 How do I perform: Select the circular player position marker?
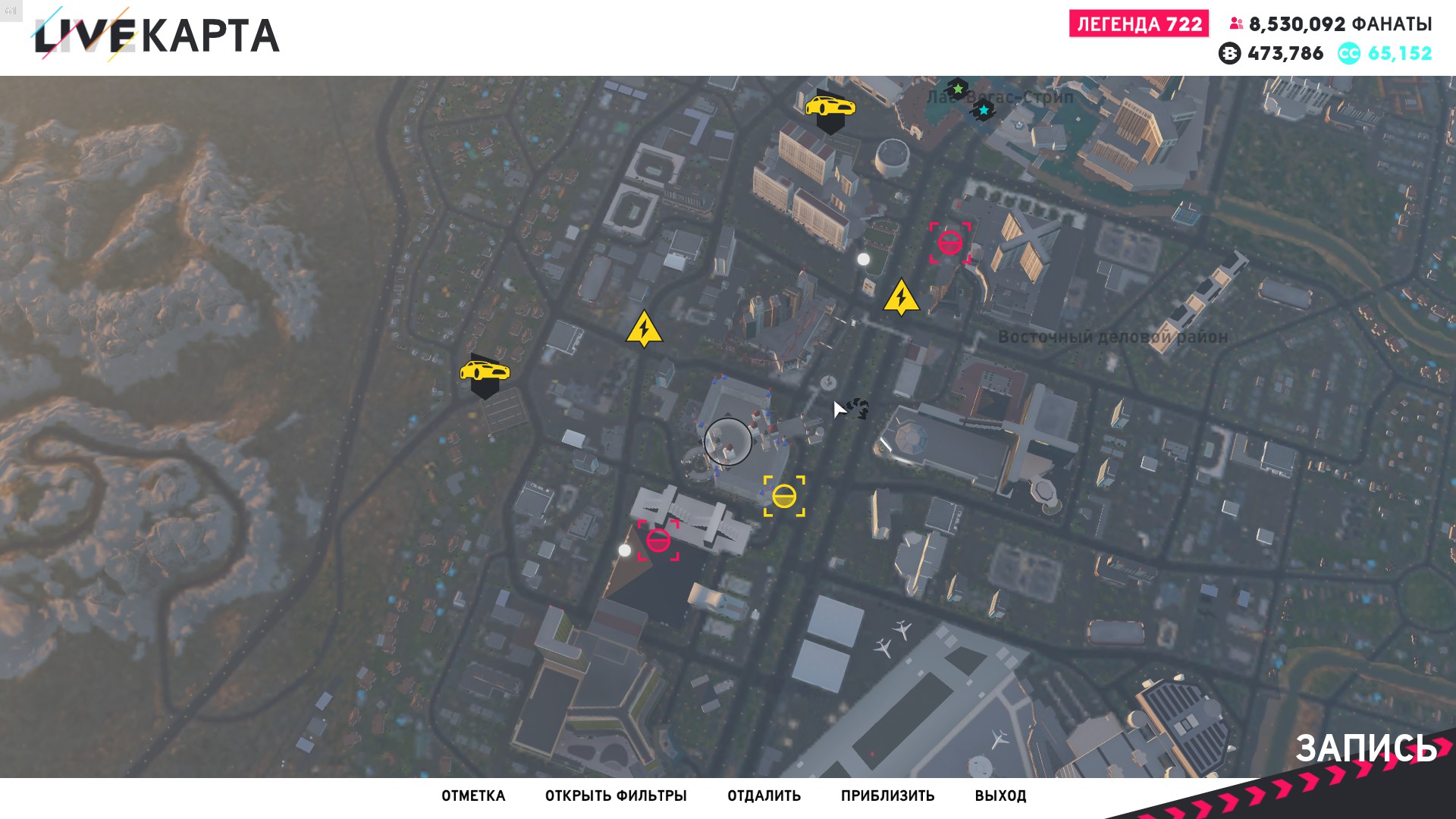728,441
